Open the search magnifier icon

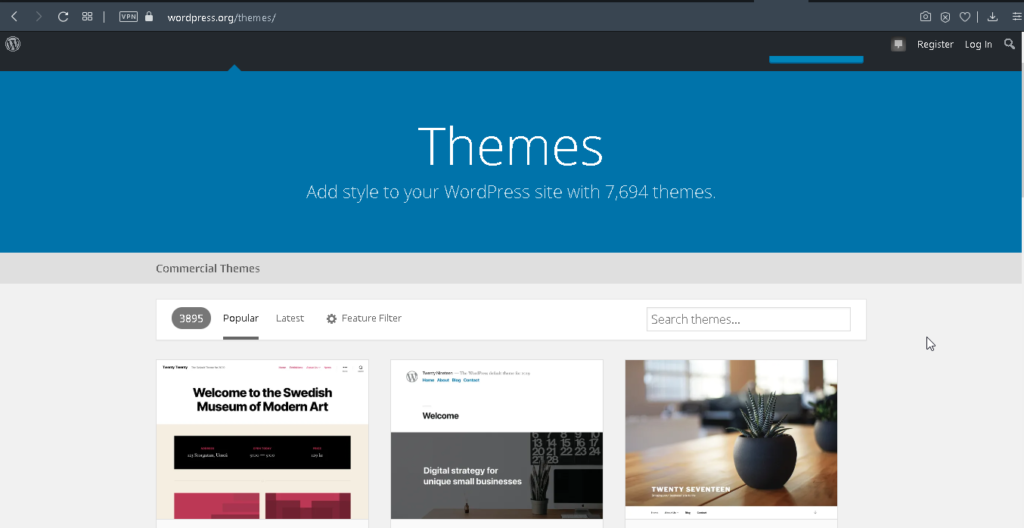(1010, 44)
